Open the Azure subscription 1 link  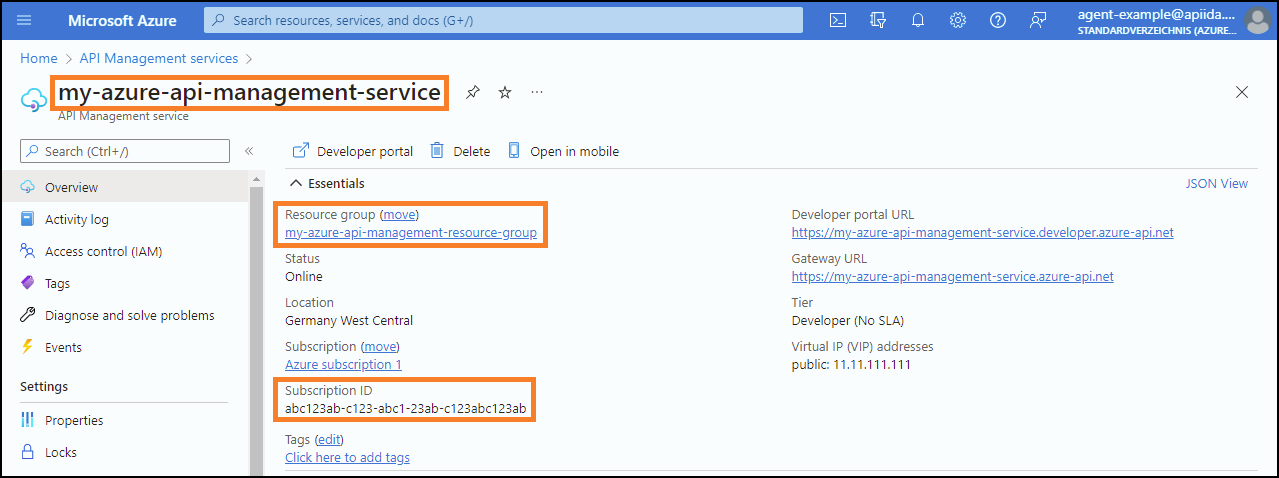343,365
